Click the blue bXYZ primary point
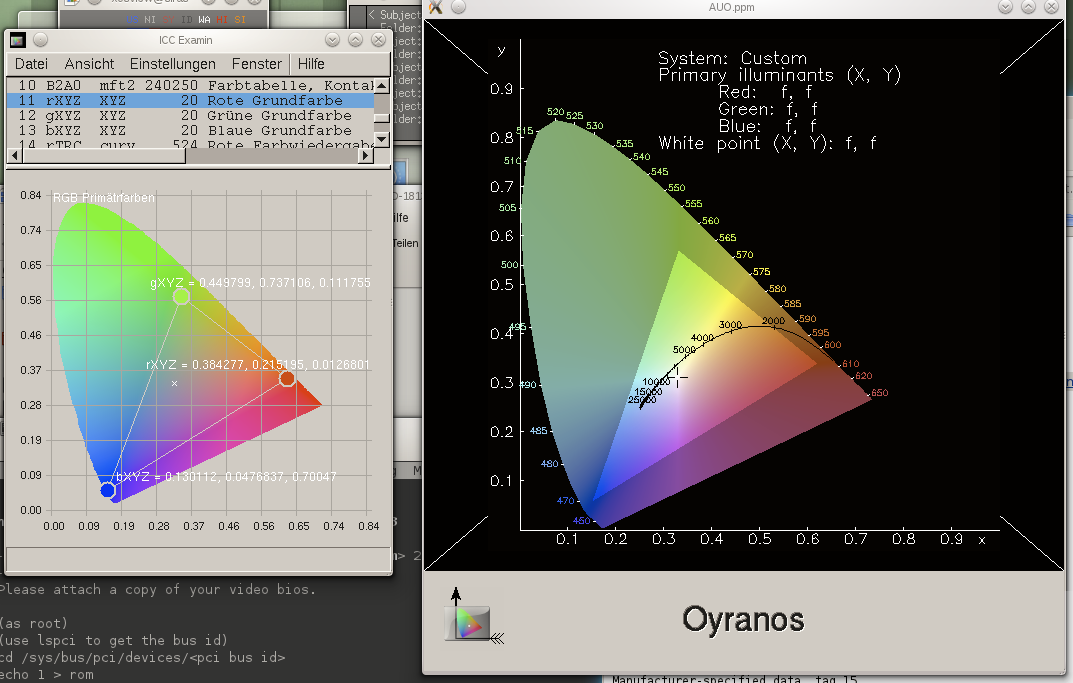The height and width of the screenshot is (683, 1073). tap(108, 490)
